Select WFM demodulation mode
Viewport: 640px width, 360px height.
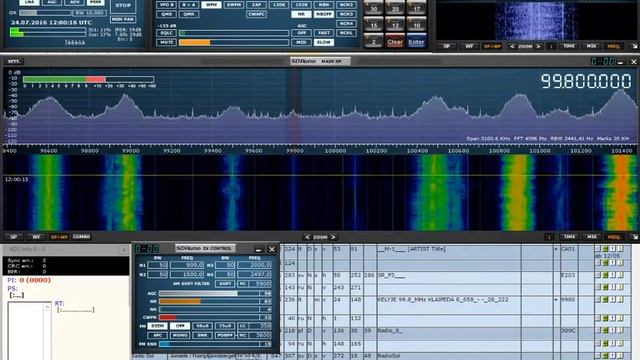[211, 5]
